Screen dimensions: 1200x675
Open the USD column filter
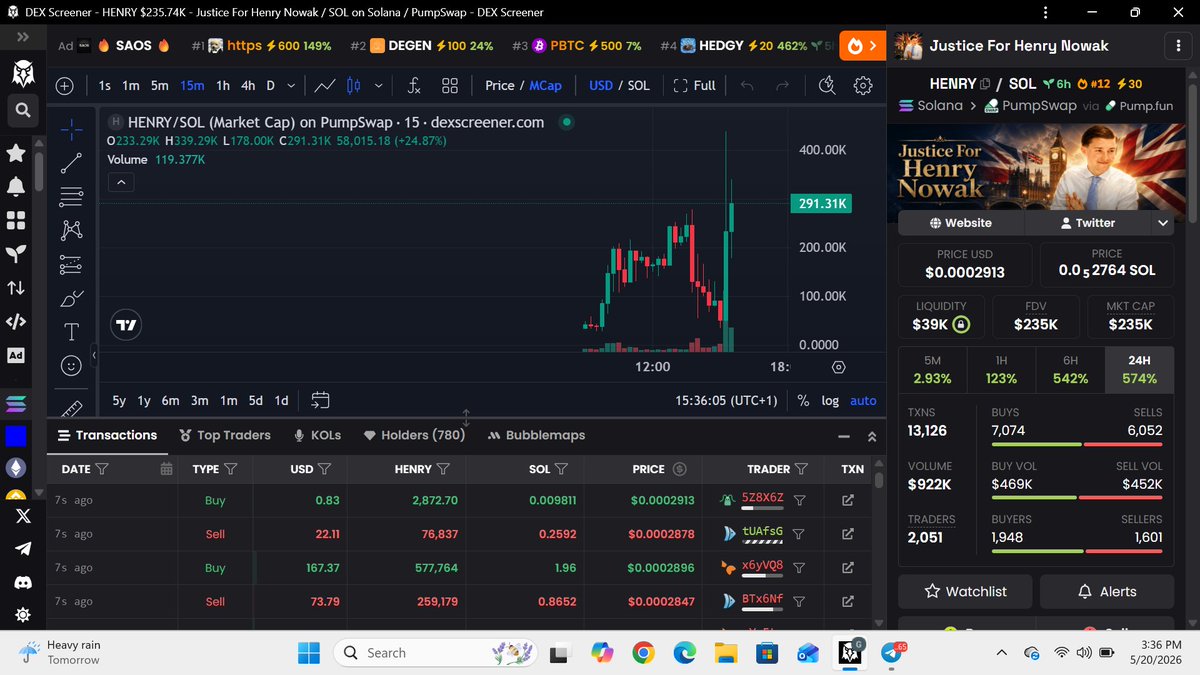[324, 468]
